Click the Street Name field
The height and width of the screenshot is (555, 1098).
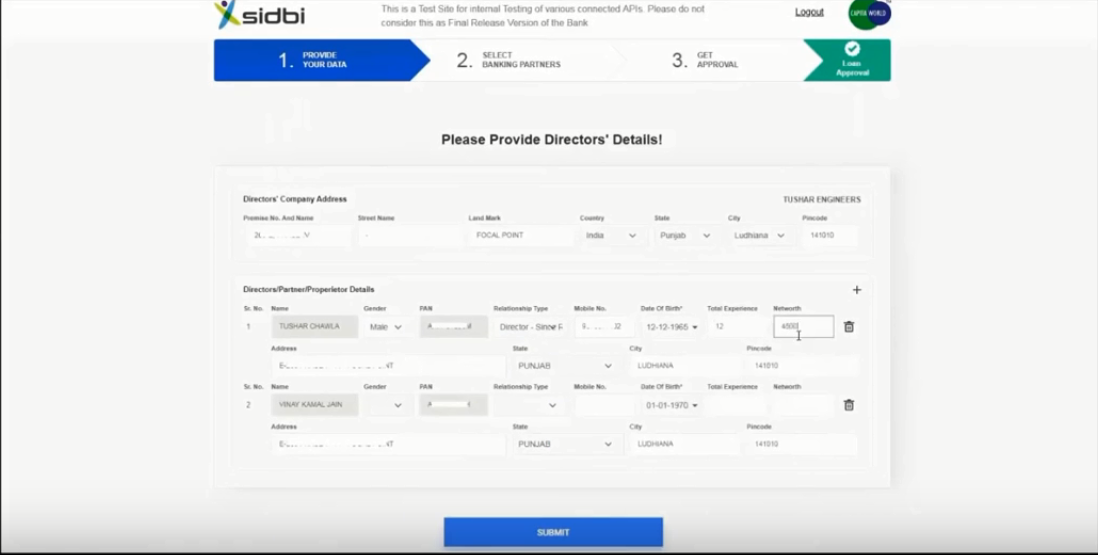tap(410, 235)
